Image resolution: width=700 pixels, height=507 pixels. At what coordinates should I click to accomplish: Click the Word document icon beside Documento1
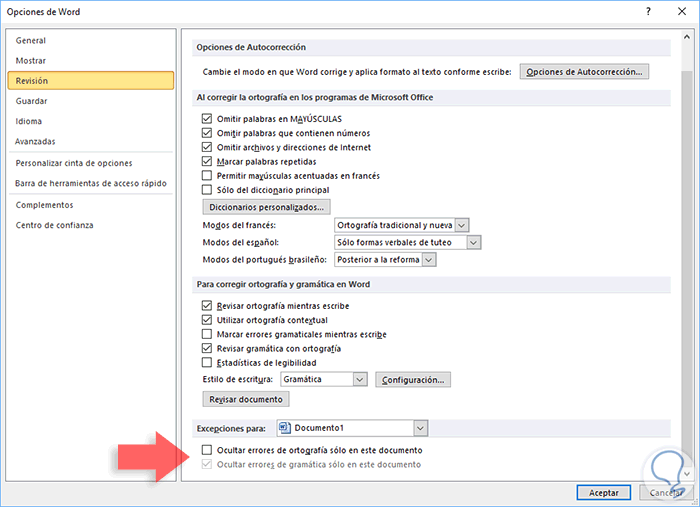pyautogui.click(x=284, y=428)
